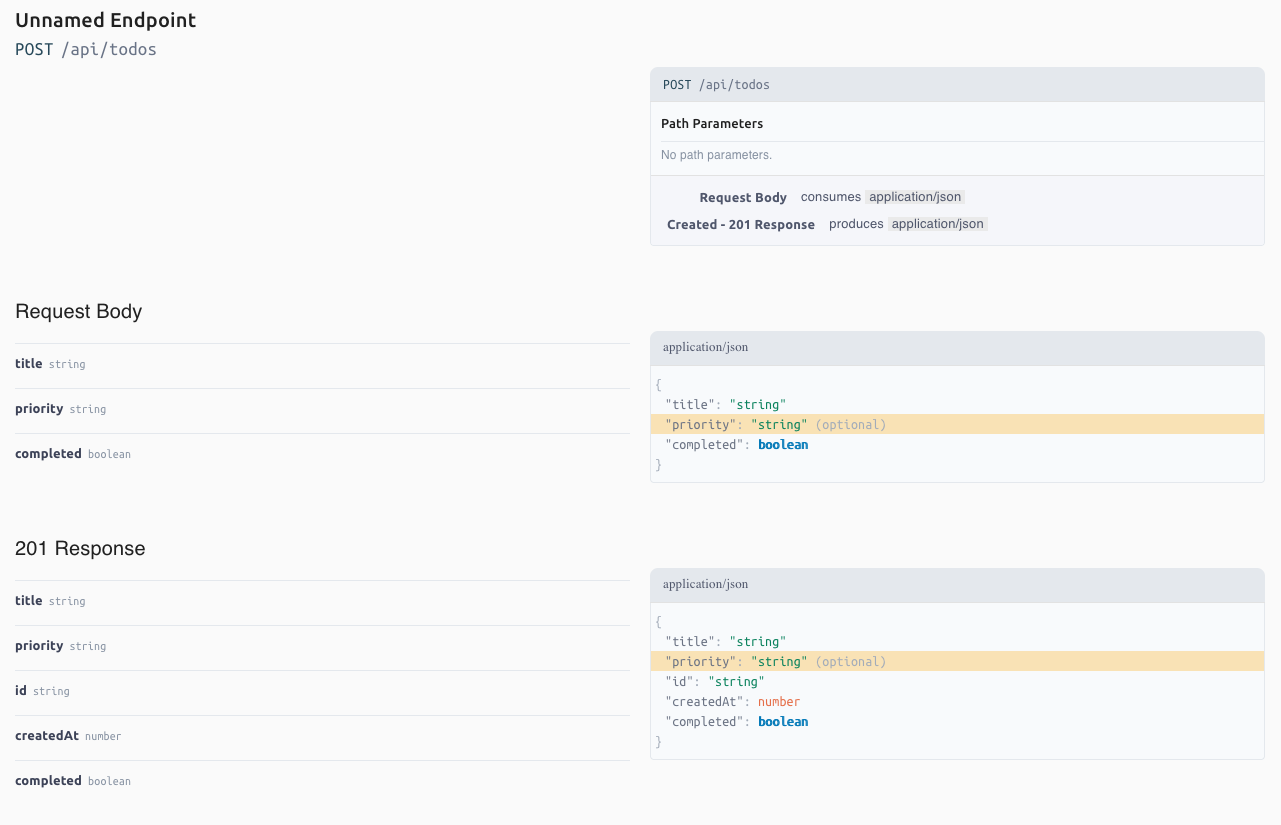Click the application/json badge next to consumes
Viewport: 1281px width, 825px height.
coord(916,198)
